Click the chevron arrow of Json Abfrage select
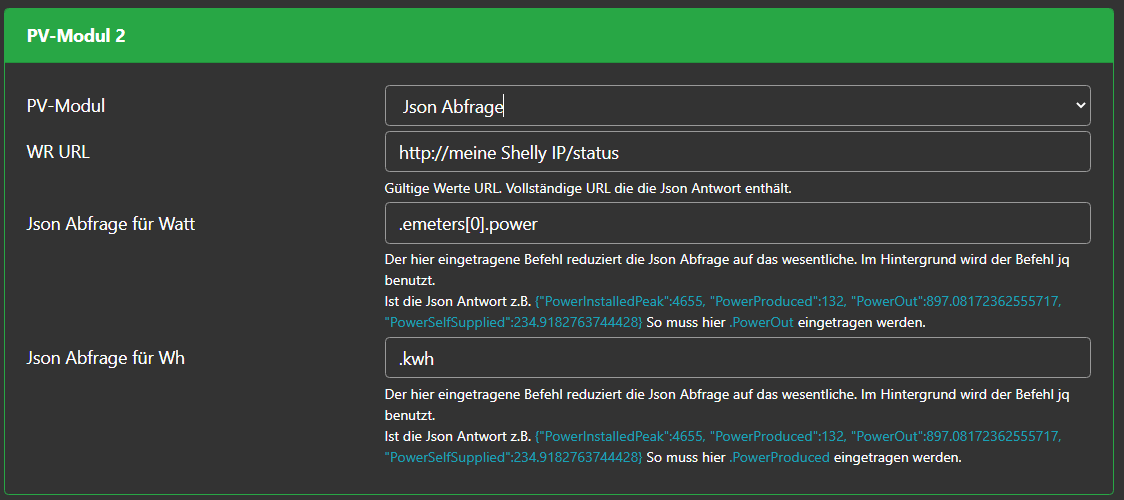1124x500 pixels. coord(1079,105)
